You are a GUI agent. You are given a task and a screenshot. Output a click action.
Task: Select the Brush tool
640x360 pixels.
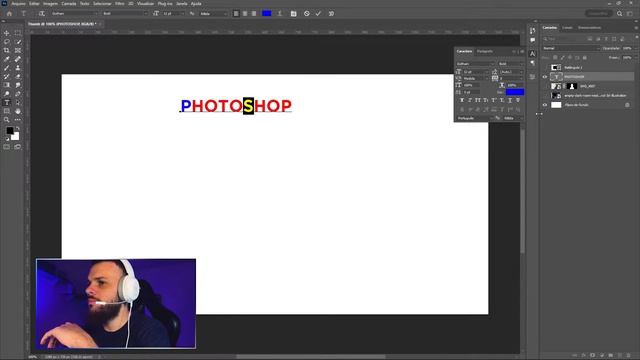7,68
